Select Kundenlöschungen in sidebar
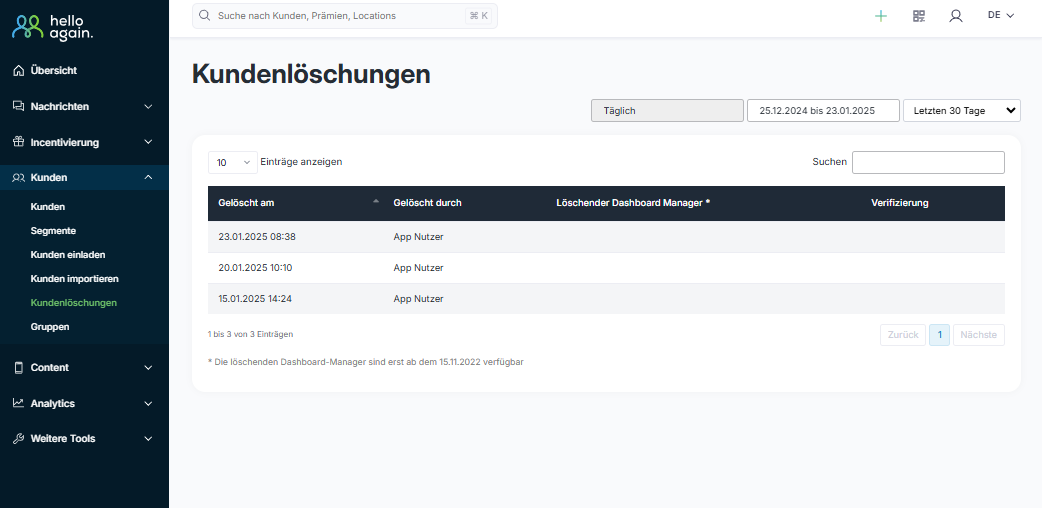The height and width of the screenshot is (508, 1042). coord(74,303)
